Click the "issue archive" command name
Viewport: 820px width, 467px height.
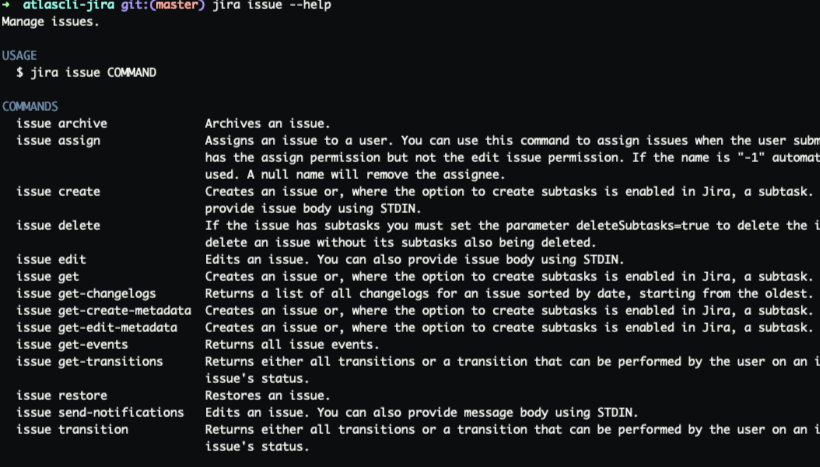[x=61, y=124]
